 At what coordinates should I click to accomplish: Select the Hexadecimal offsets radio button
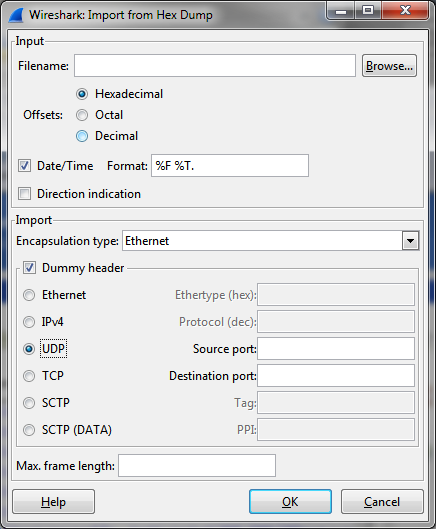(82, 94)
